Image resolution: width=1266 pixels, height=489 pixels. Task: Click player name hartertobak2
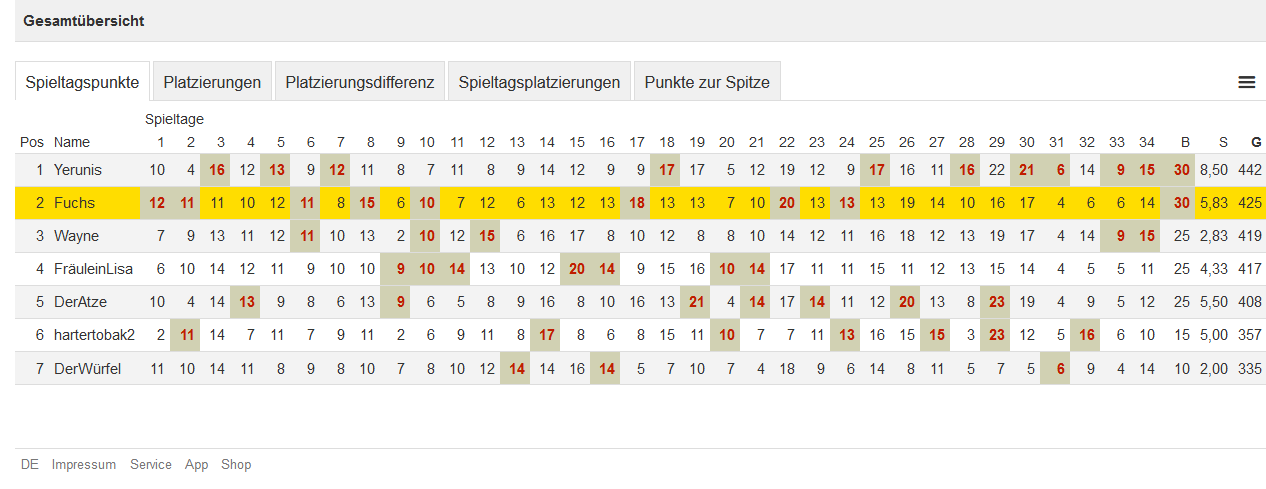pos(94,335)
